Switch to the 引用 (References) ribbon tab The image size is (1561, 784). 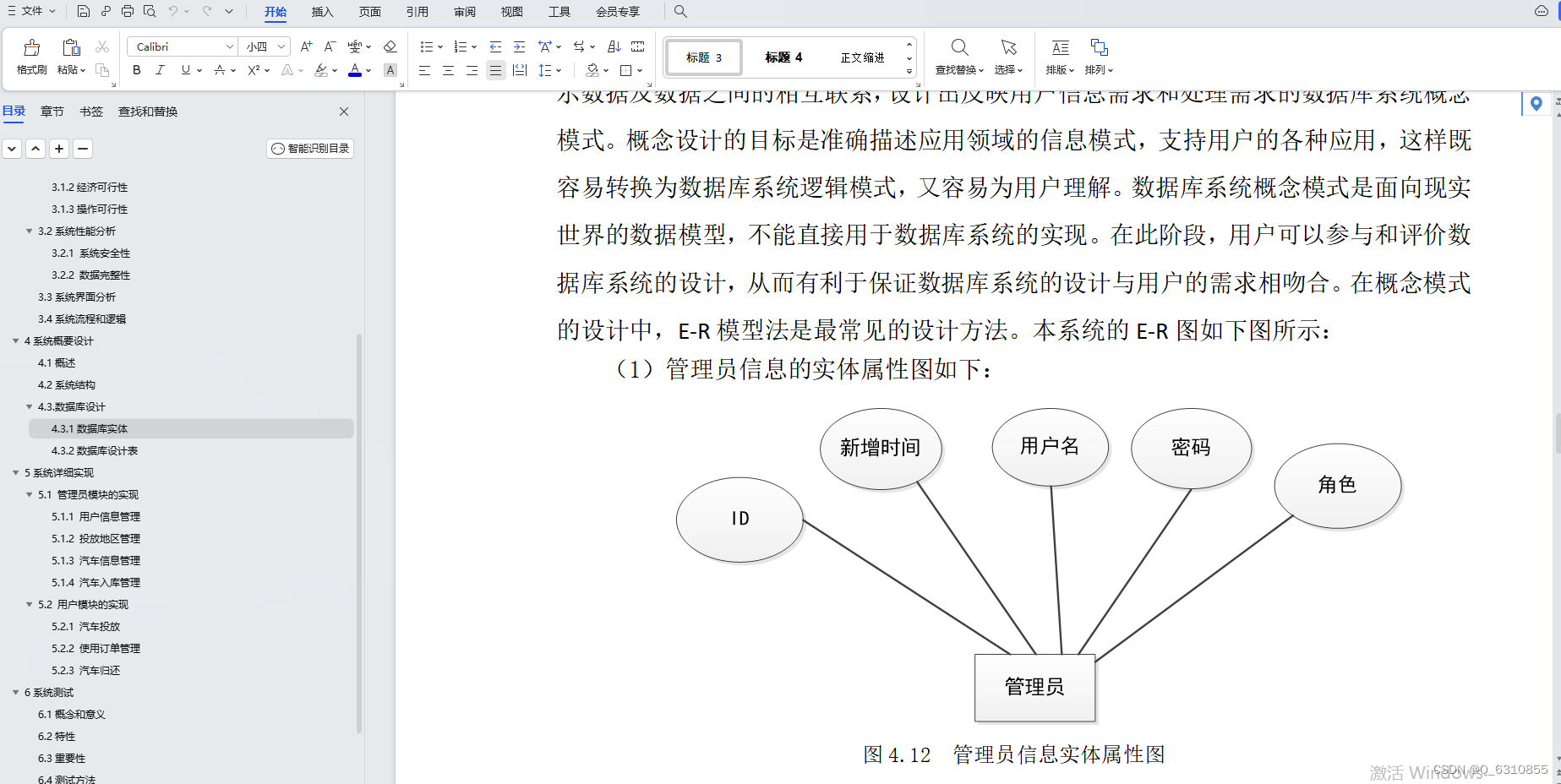click(417, 12)
